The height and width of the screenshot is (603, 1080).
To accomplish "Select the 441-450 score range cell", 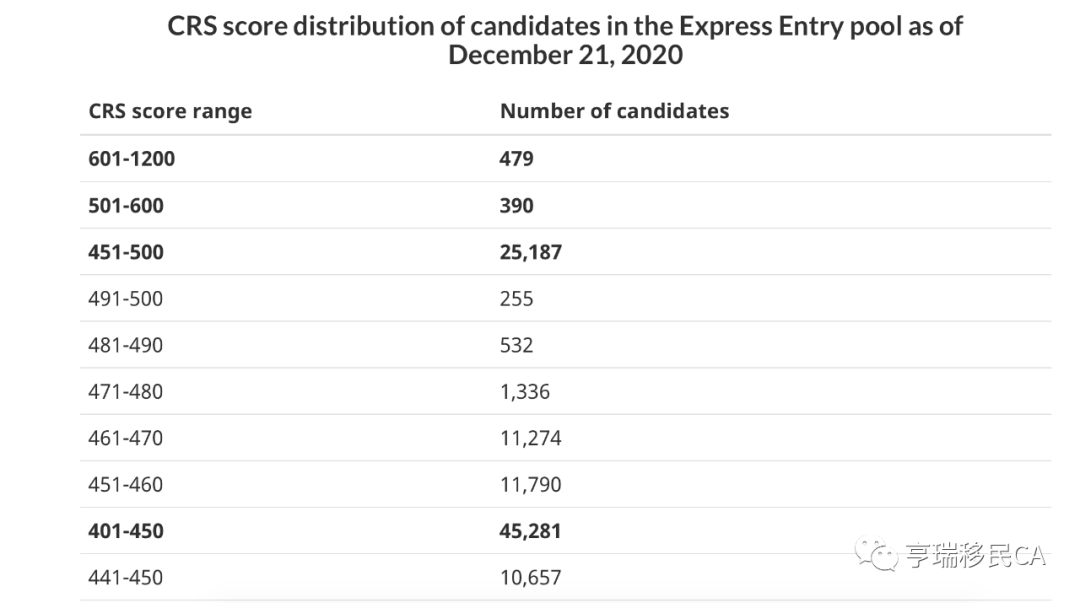I will [x=125, y=577].
